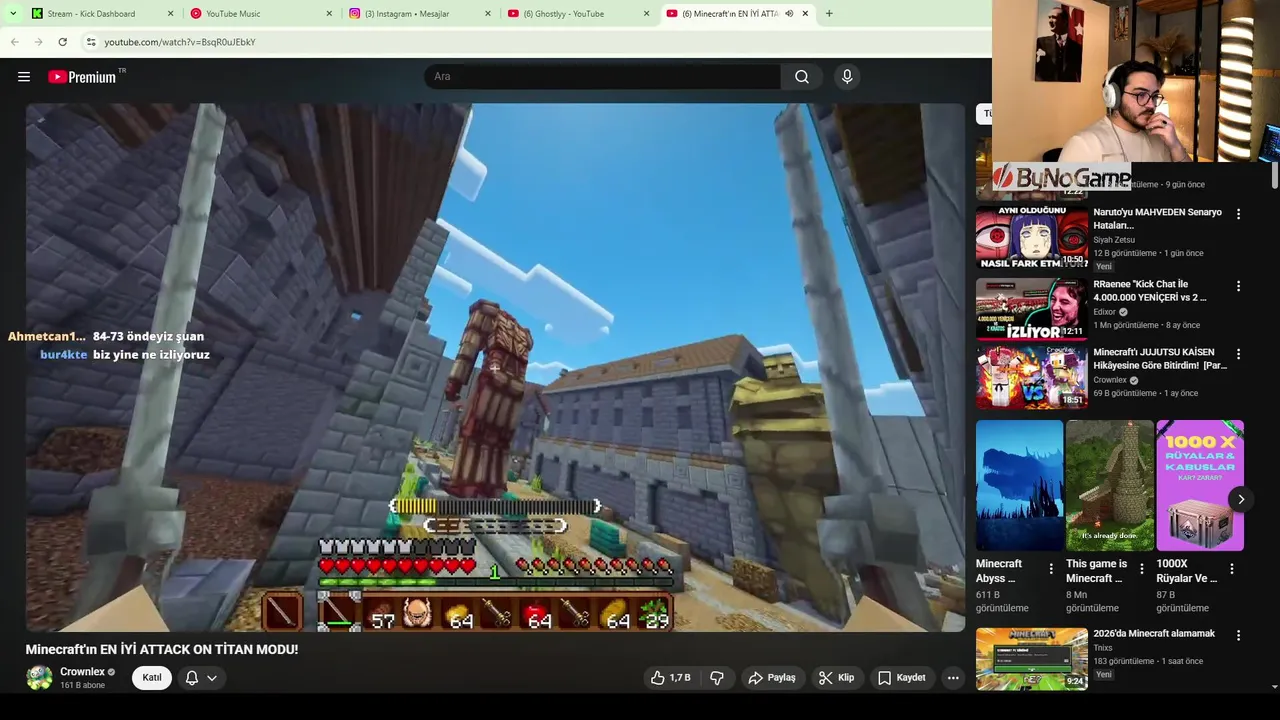The image size is (1280, 720).
Task: Open RRaenee Kick Chat İle title link
Action: [x=1150, y=291]
